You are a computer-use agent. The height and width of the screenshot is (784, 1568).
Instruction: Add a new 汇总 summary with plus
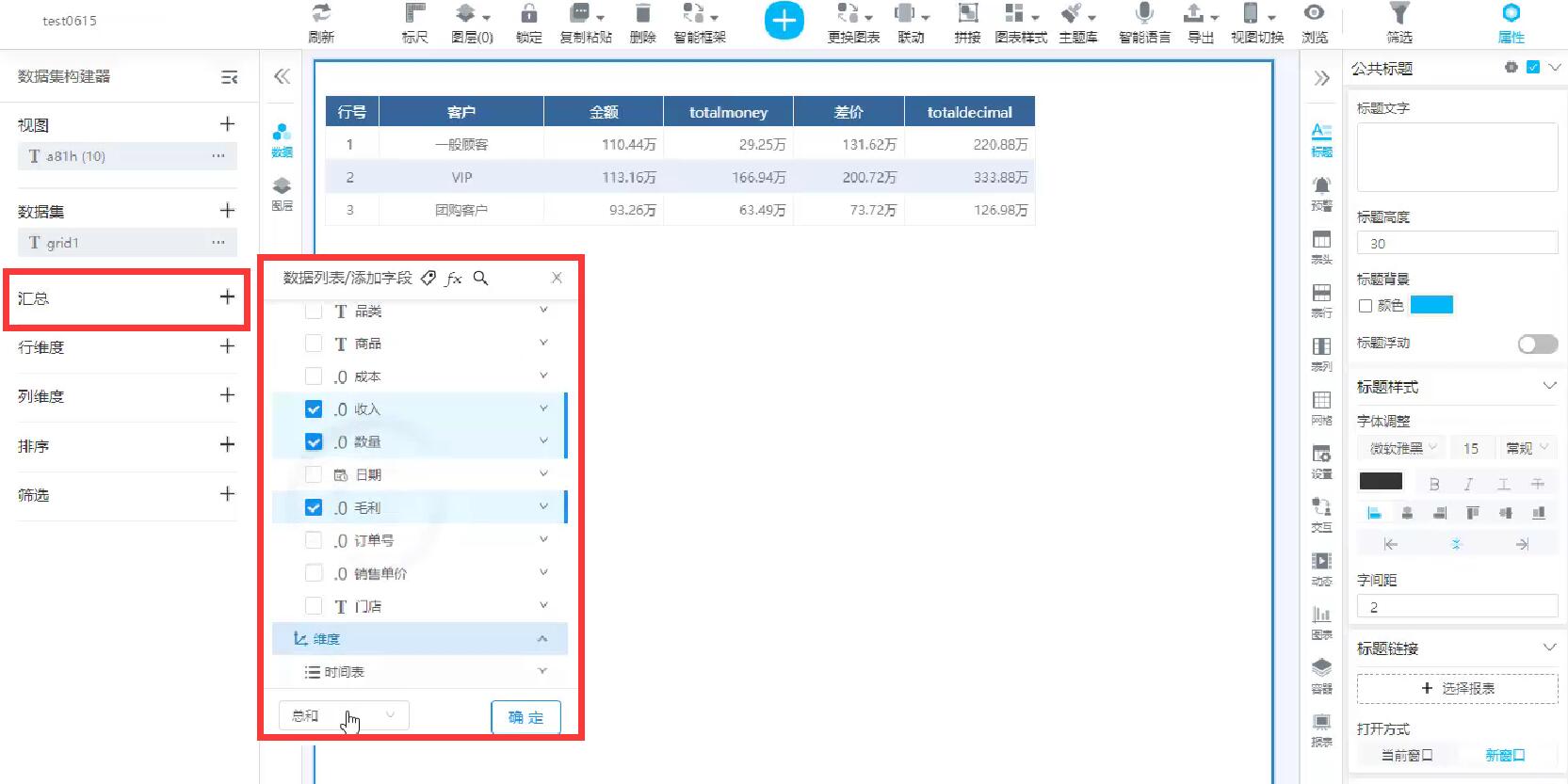[x=227, y=297]
